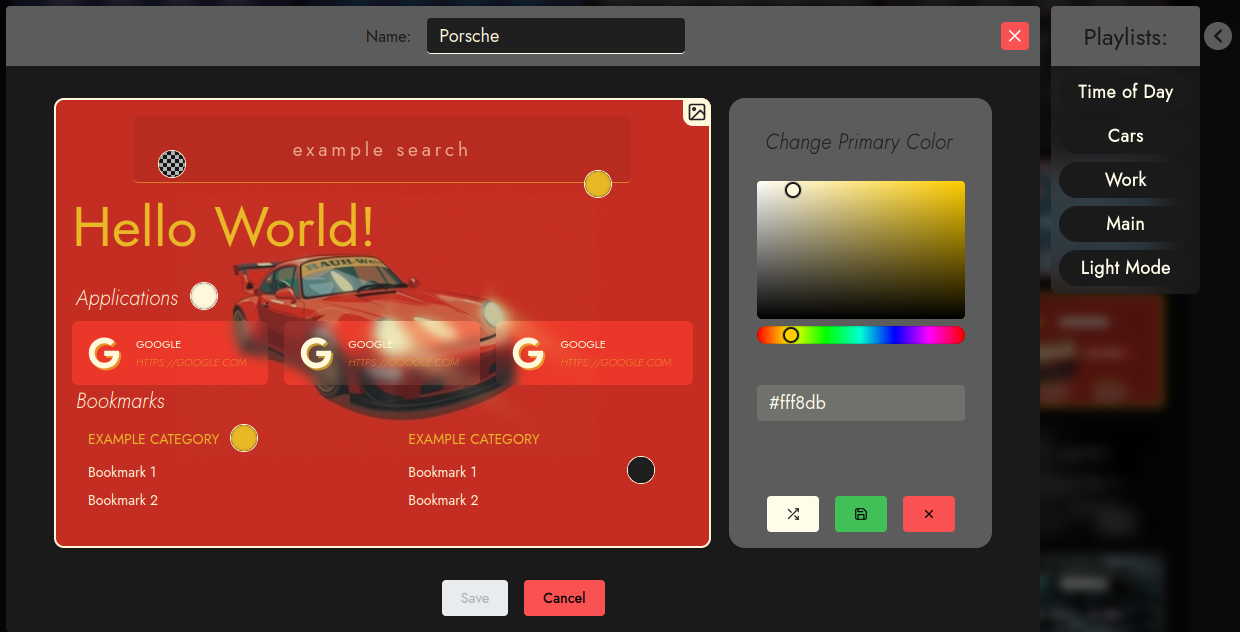This screenshot has height=632, width=1240.
Task: Click the red Cancel button
Action: pos(564,598)
